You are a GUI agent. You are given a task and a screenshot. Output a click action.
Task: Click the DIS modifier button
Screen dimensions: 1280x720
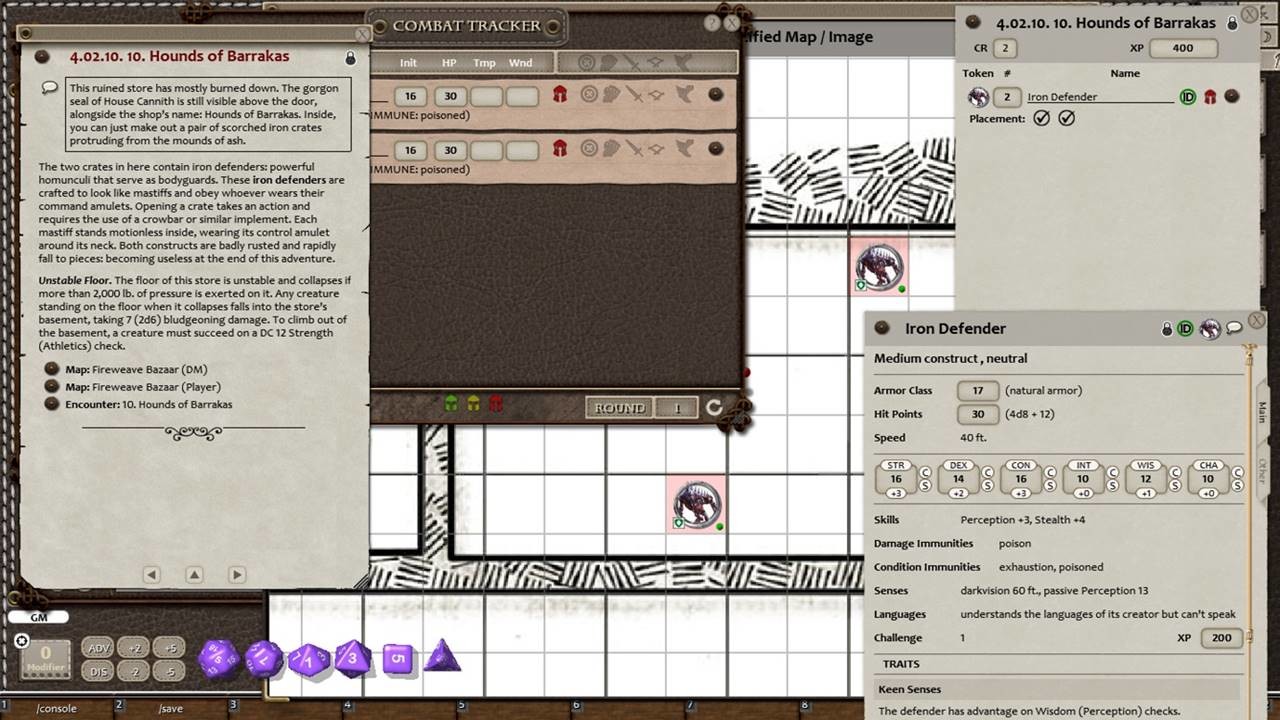pyautogui.click(x=98, y=672)
